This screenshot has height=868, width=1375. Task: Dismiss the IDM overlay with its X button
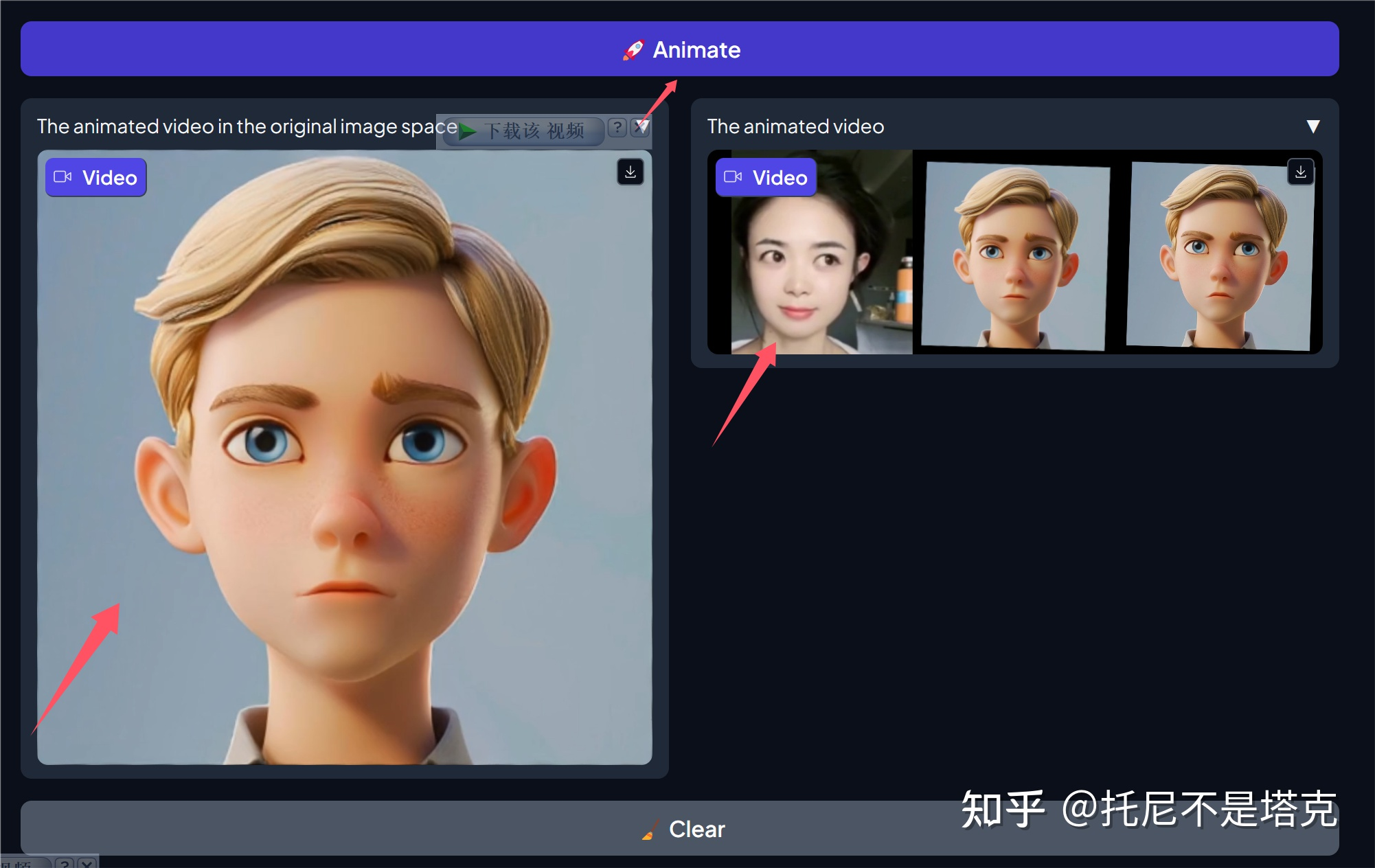point(641,128)
